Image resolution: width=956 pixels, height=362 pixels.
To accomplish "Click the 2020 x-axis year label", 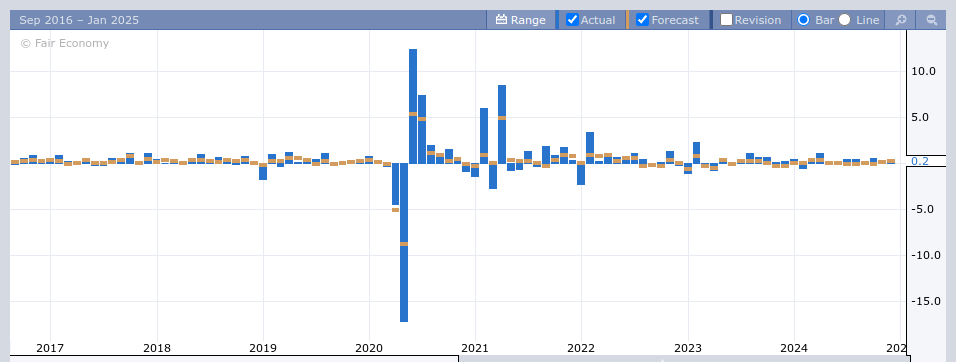I will [x=369, y=348].
